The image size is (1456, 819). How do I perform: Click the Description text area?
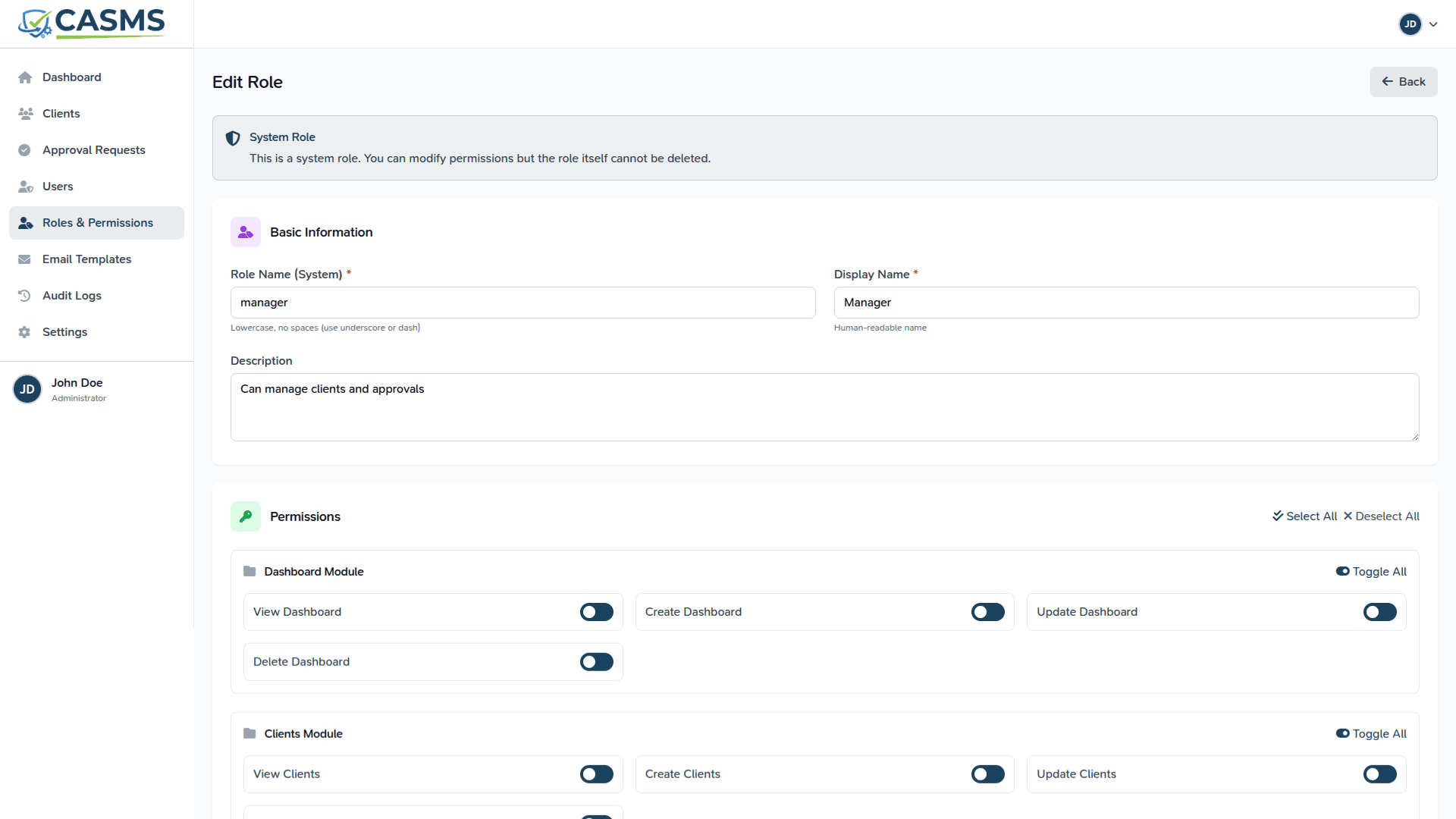click(x=824, y=407)
